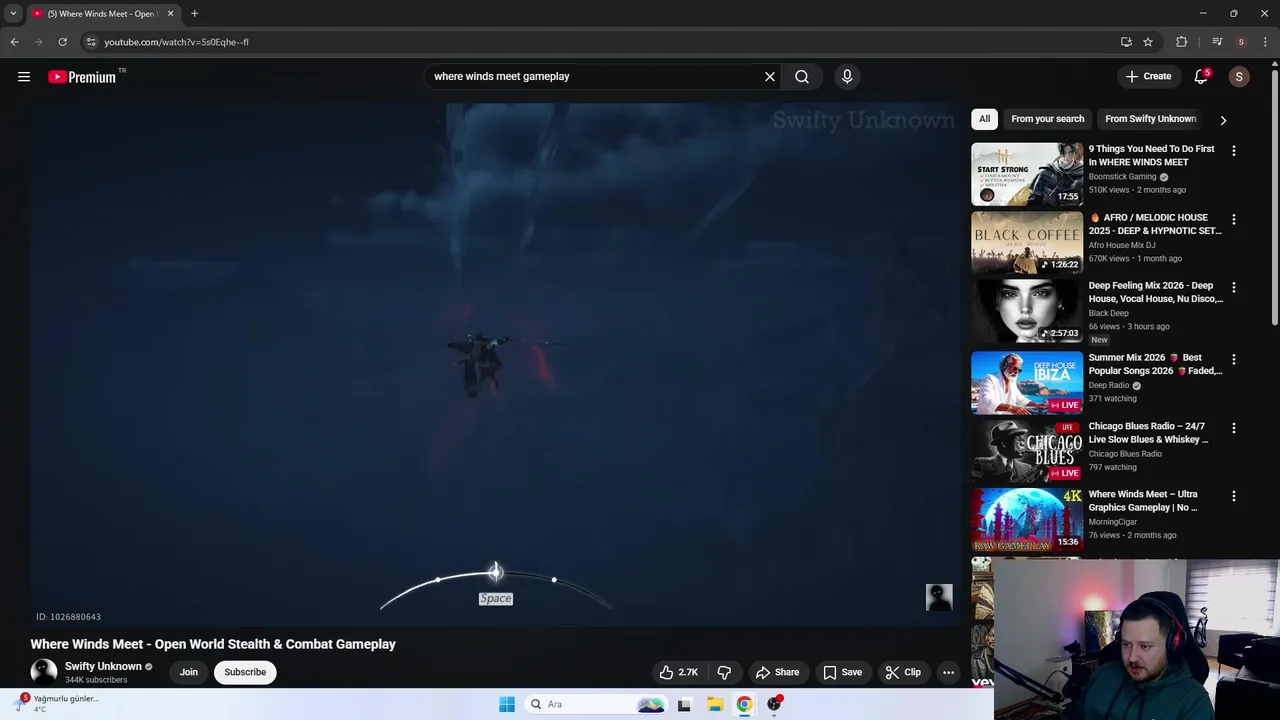Viewport: 1280px width, 720px height.
Task: Save the video to a playlist
Action: click(x=842, y=672)
